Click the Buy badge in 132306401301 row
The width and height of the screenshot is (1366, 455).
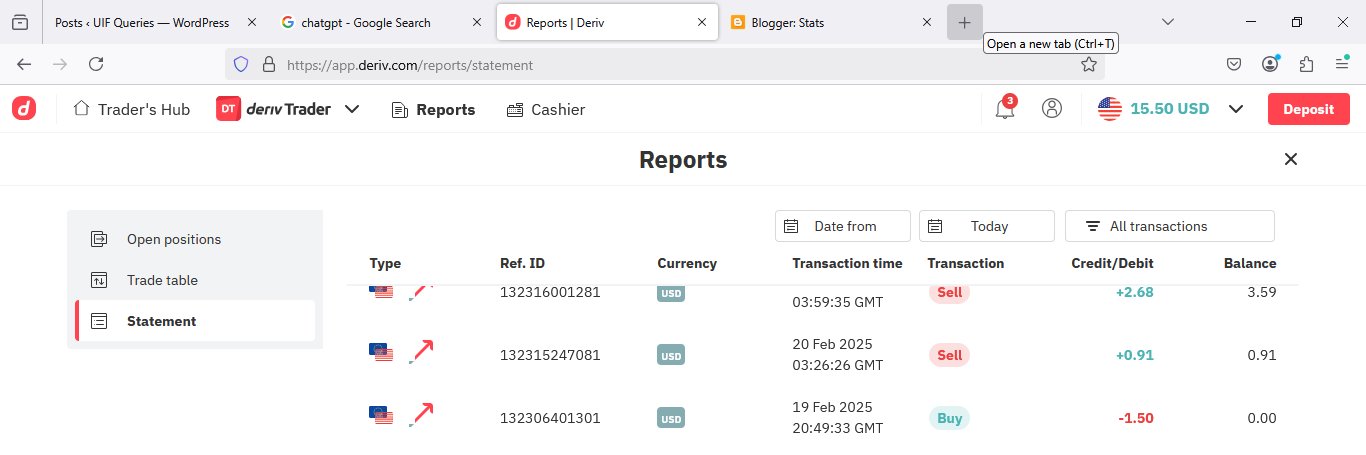[949, 419]
